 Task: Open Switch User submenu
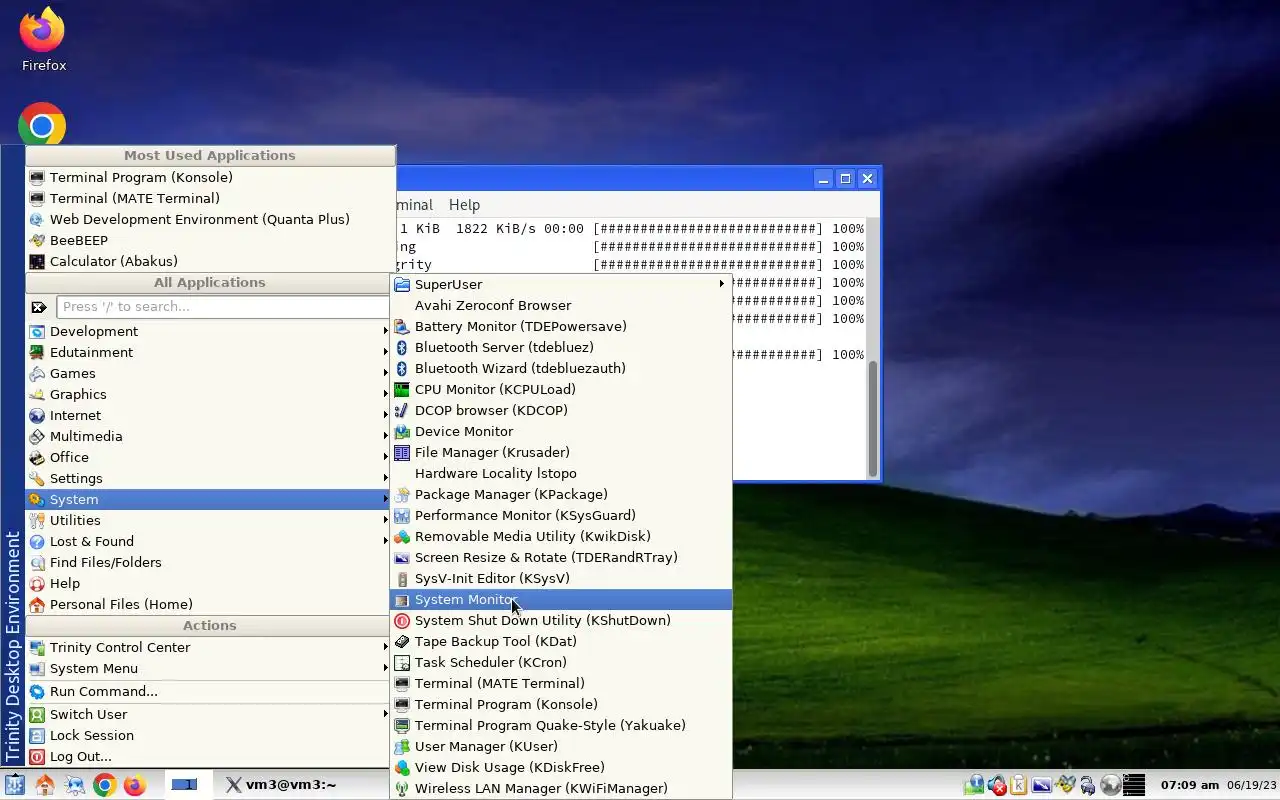210,714
